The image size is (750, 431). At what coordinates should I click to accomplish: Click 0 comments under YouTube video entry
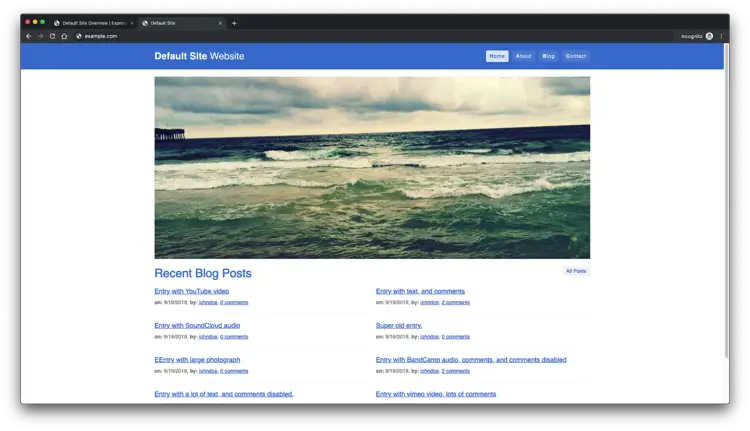tap(234, 302)
